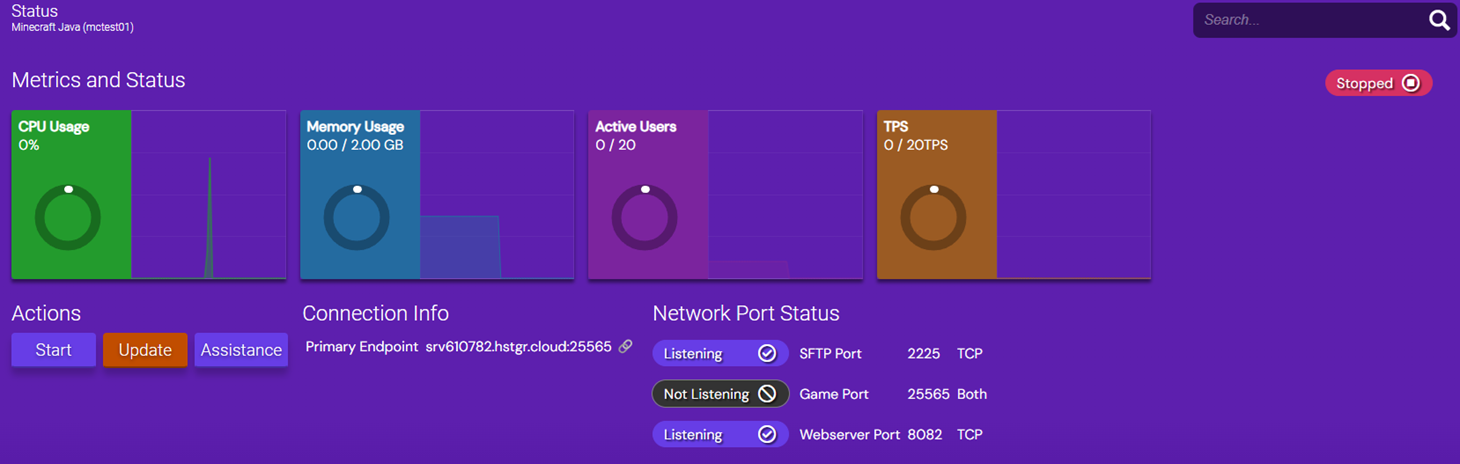
Task: Click the CPU Usage spike graph
Action: pyautogui.click(x=209, y=220)
